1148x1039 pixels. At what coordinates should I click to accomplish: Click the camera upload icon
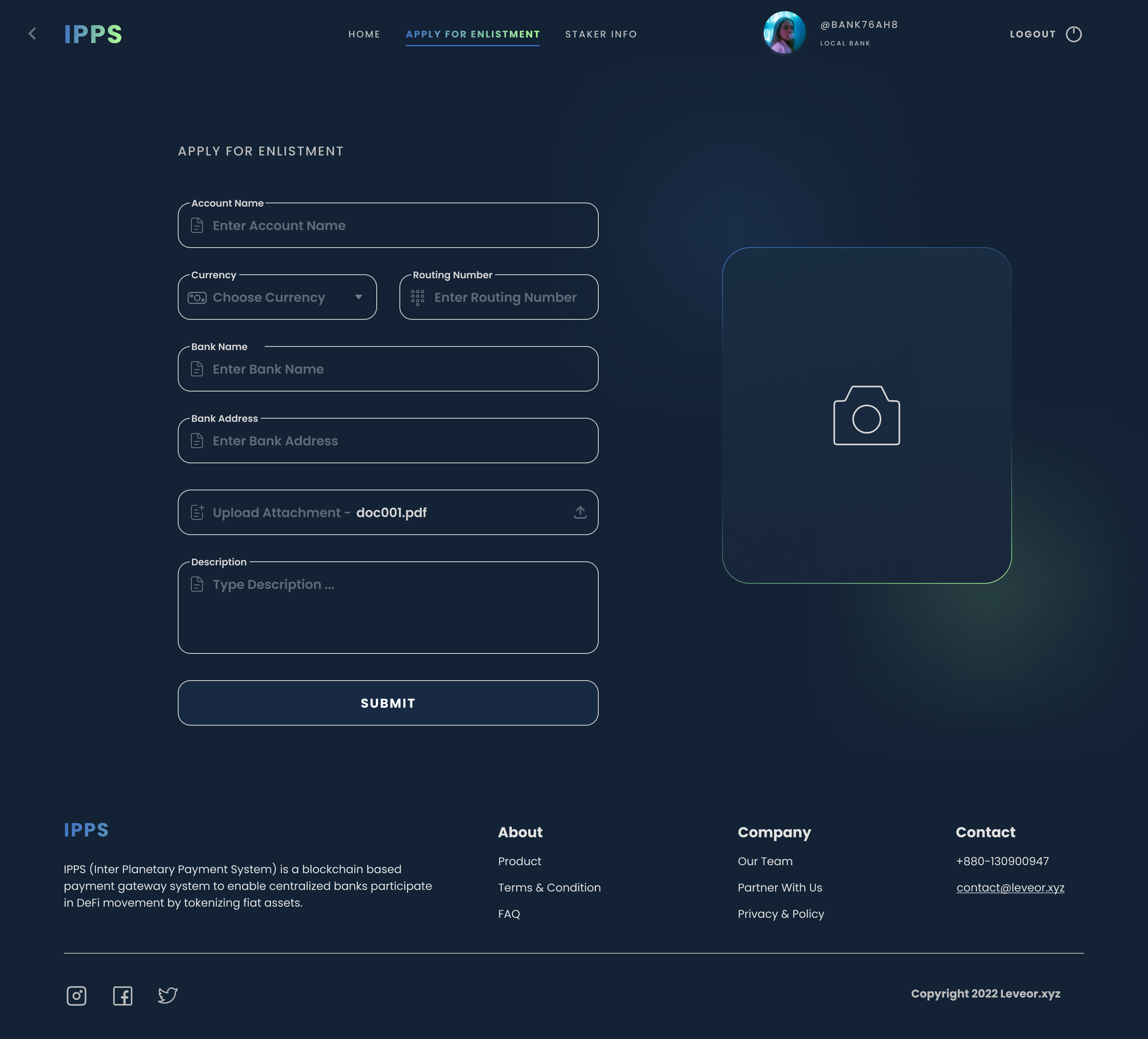tap(866, 416)
